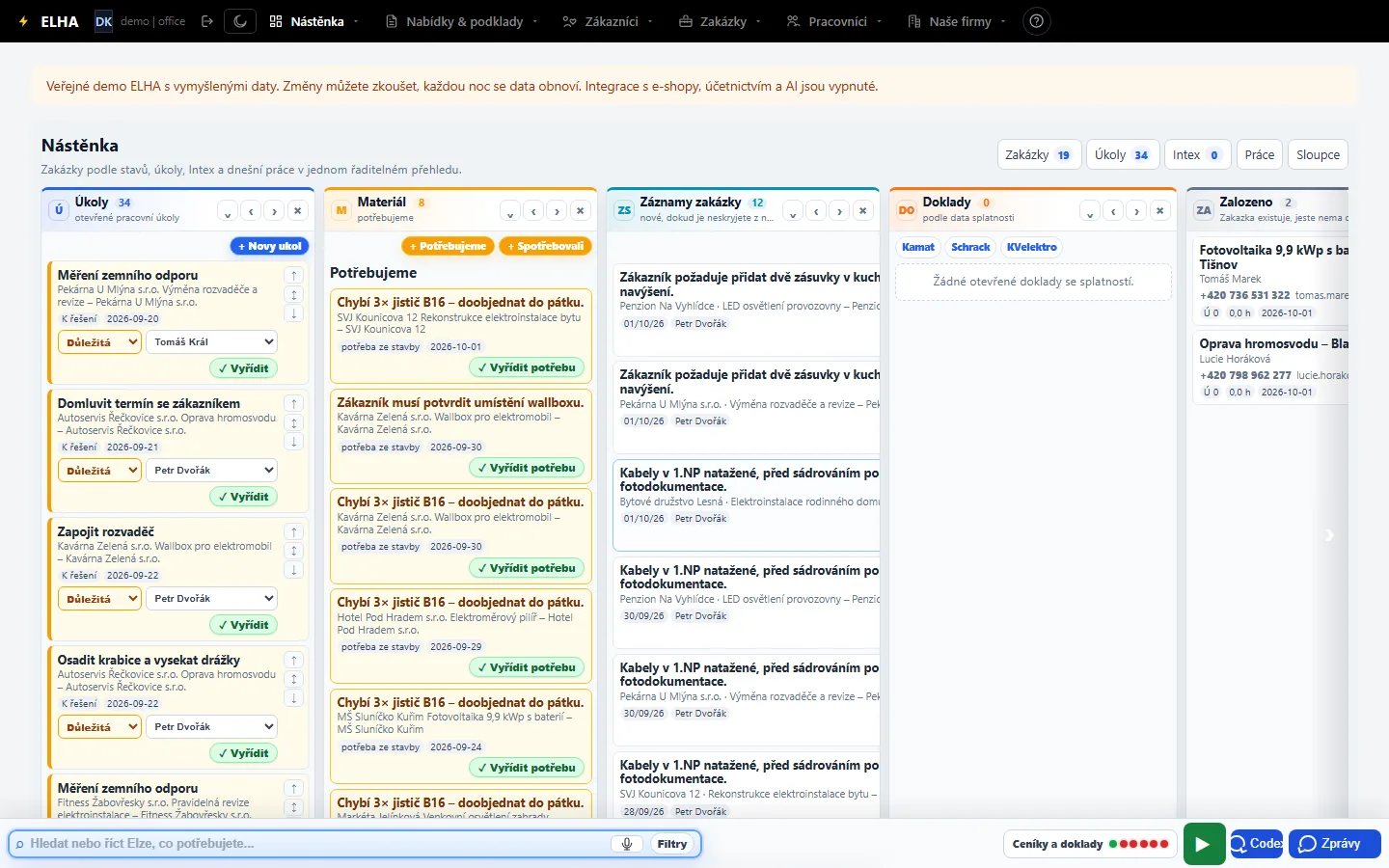Toggle the Intex 0 view chip
1389x868 pixels.
[1196, 154]
